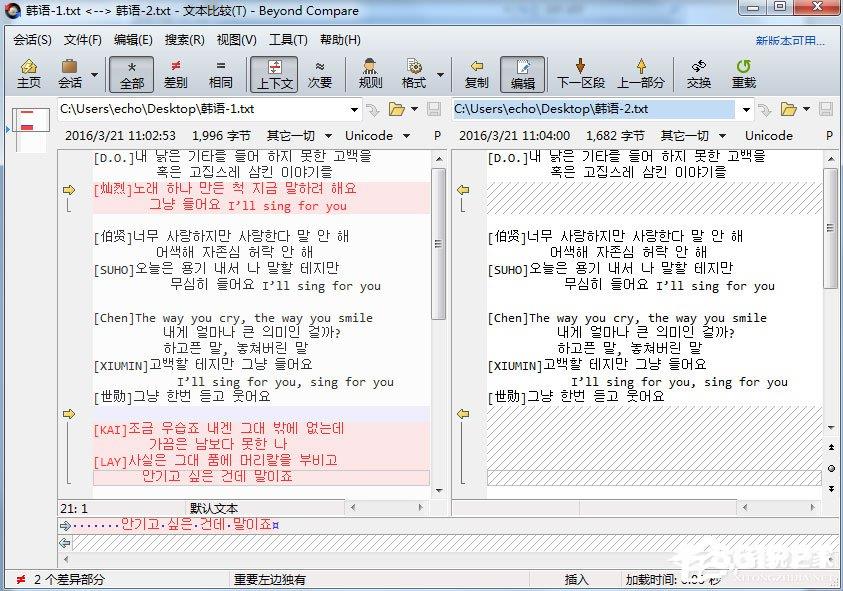
Task: Toggle the 次要 minor differences option
Action: [x=319, y=74]
